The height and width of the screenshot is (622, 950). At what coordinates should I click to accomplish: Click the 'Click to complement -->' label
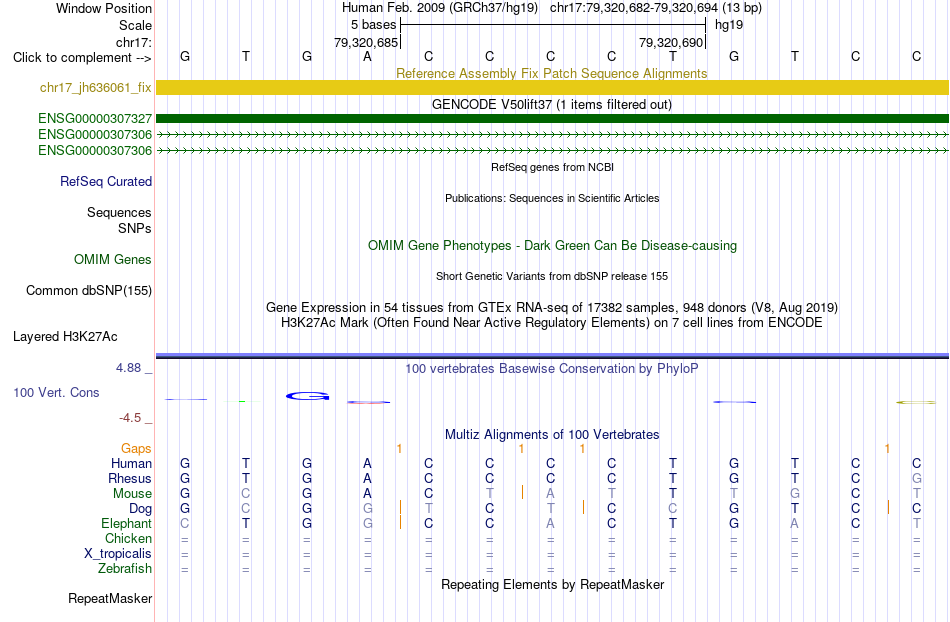[x=82, y=58]
